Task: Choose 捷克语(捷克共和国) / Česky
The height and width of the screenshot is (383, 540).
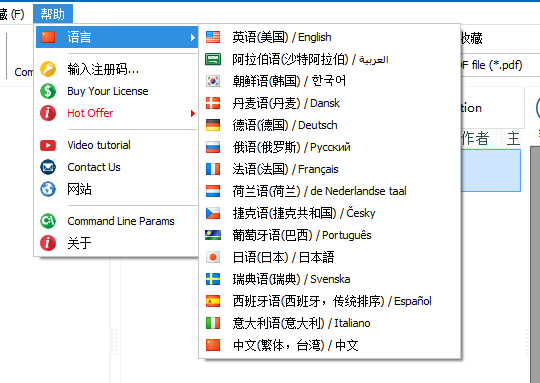Action: point(330,213)
